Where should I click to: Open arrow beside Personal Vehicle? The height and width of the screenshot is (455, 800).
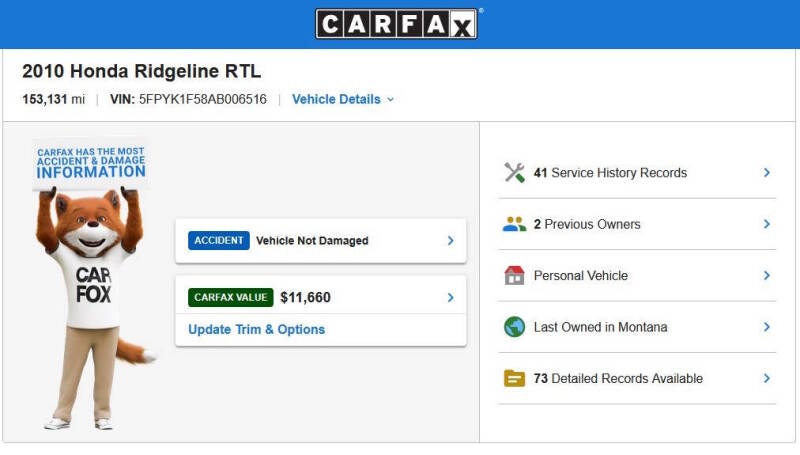[x=766, y=275]
